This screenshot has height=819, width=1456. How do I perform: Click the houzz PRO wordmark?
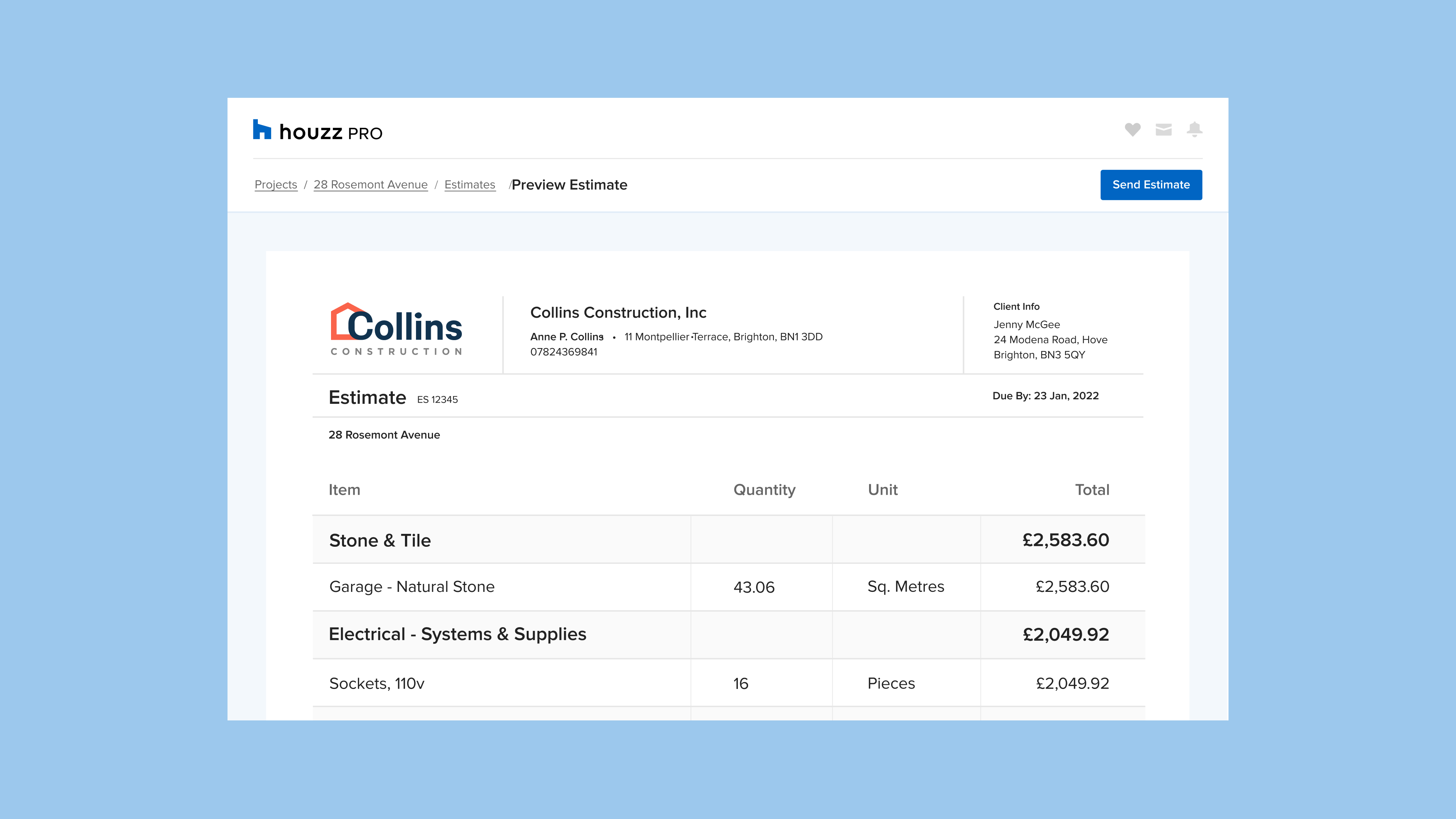[331, 132]
